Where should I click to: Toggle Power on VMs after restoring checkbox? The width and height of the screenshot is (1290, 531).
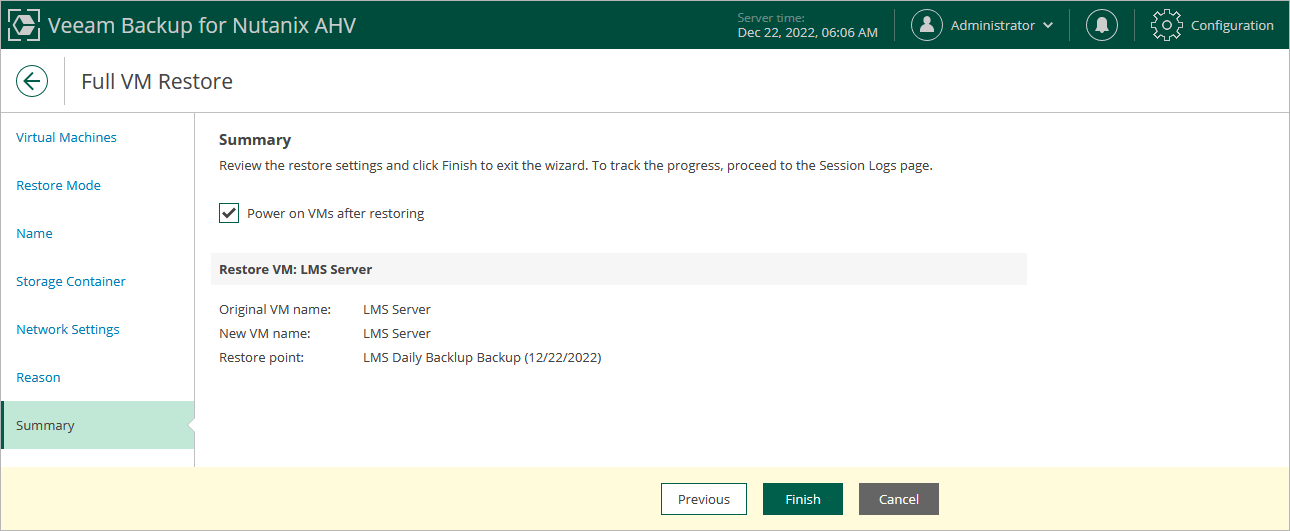point(229,213)
